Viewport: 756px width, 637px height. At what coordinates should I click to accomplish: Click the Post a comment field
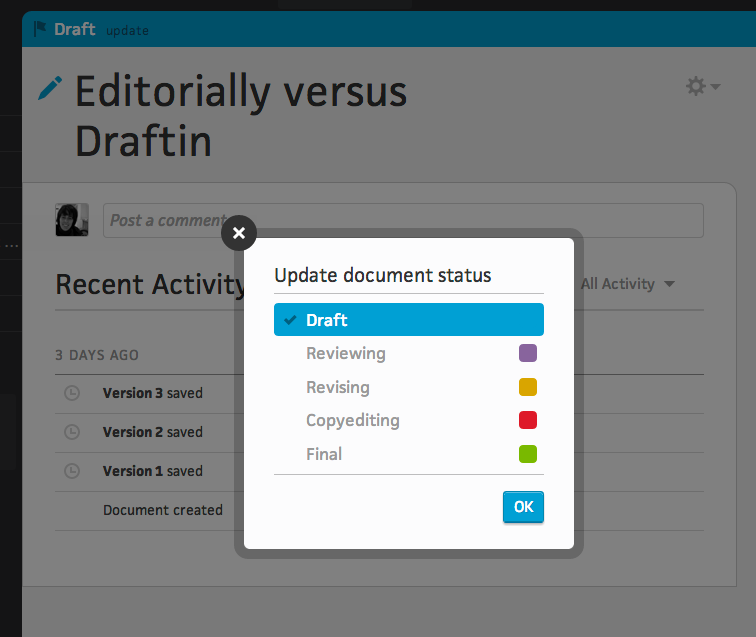[403, 220]
